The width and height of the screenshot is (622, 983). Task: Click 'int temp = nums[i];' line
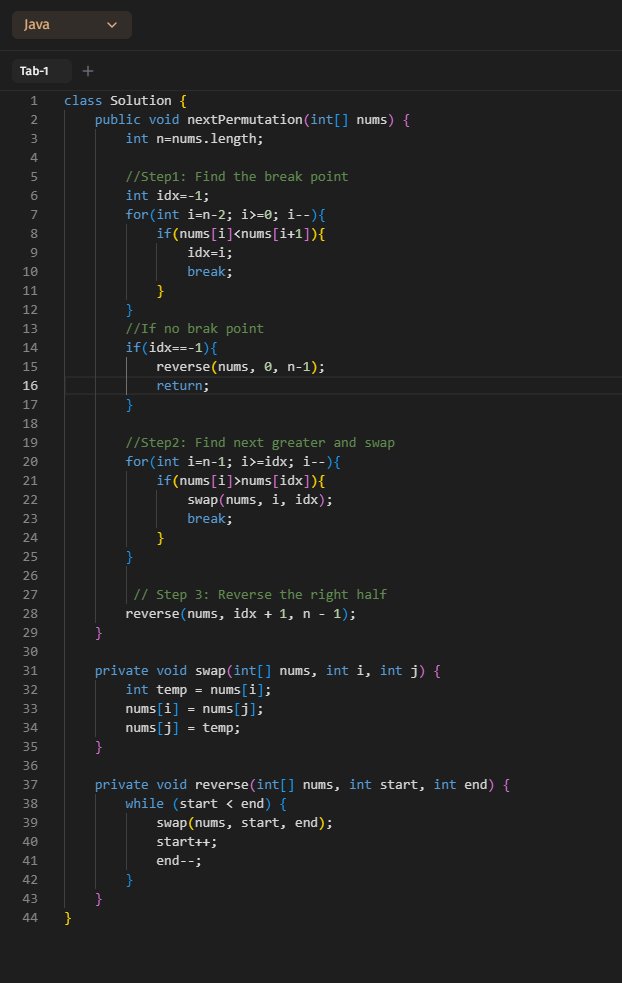point(198,690)
